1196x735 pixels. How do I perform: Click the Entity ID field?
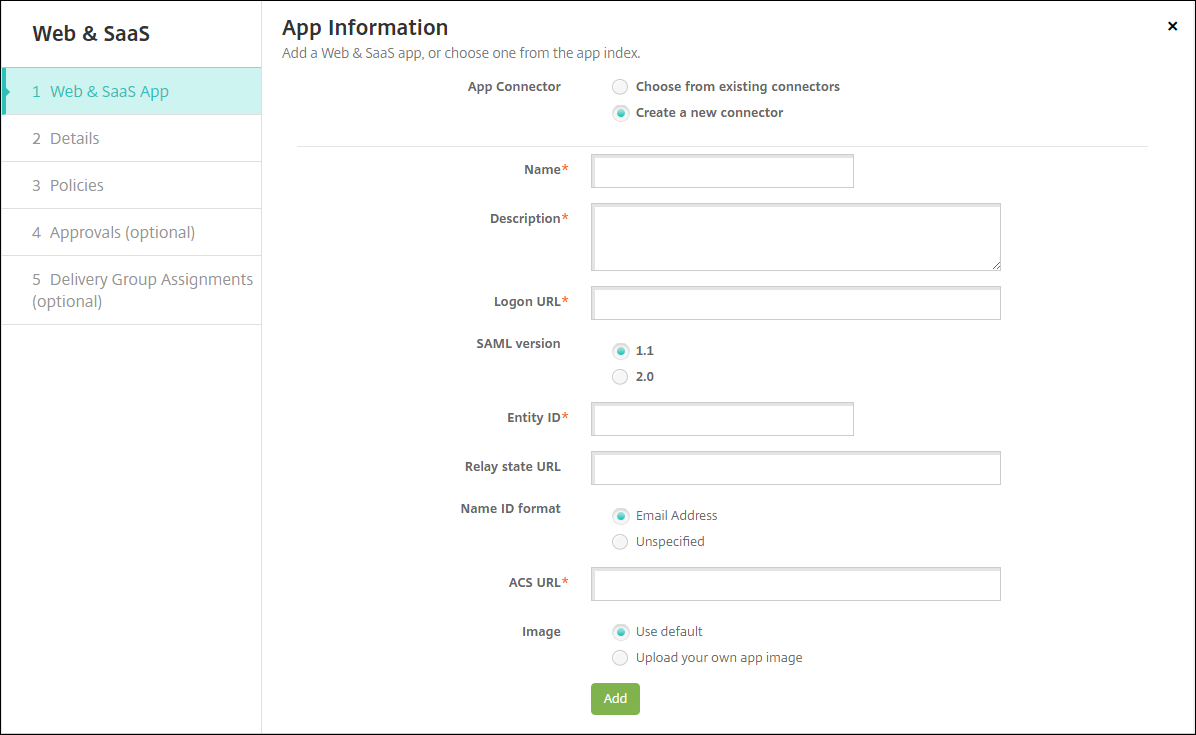pyautogui.click(x=722, y=420)
